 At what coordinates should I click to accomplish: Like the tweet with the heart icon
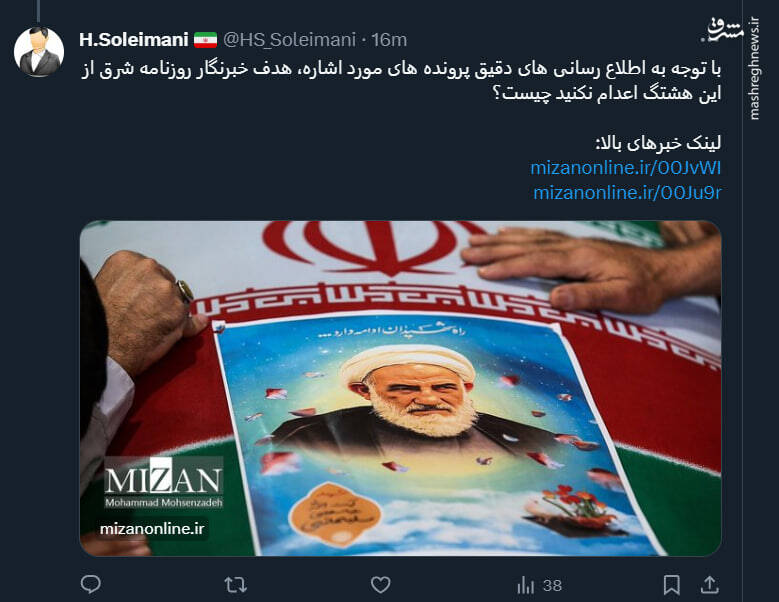tap(381, 585)
